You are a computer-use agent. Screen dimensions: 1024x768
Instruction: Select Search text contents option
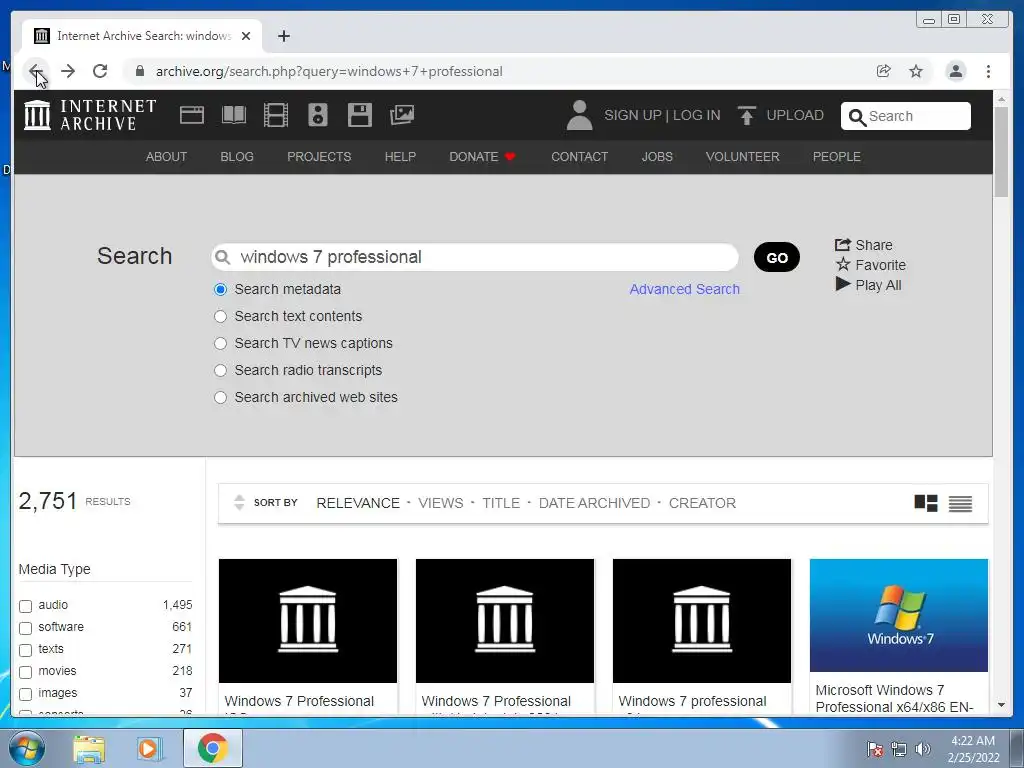click(221, 316)
